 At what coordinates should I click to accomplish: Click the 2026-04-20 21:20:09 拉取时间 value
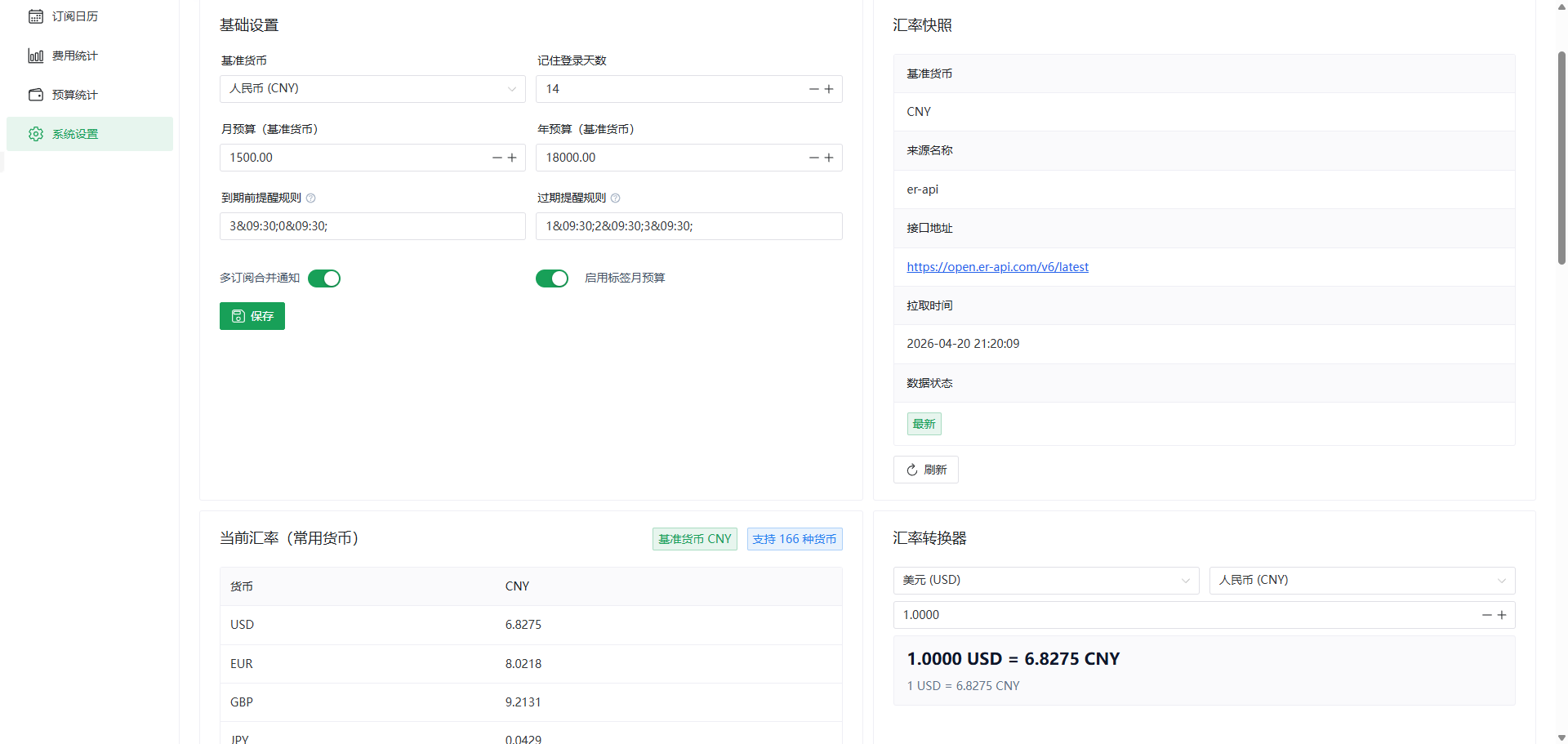(963, 344)
